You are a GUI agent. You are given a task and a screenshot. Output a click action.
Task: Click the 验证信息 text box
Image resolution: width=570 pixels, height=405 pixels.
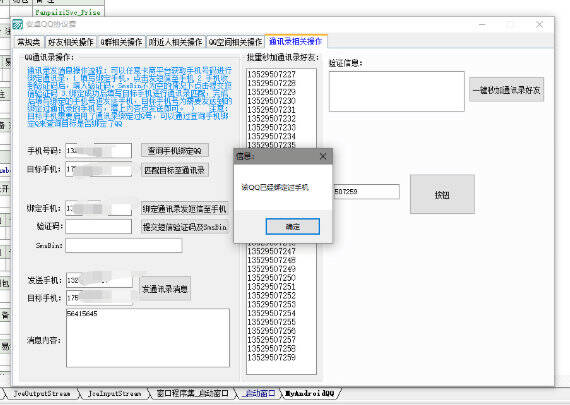click(x=397, y=91)
